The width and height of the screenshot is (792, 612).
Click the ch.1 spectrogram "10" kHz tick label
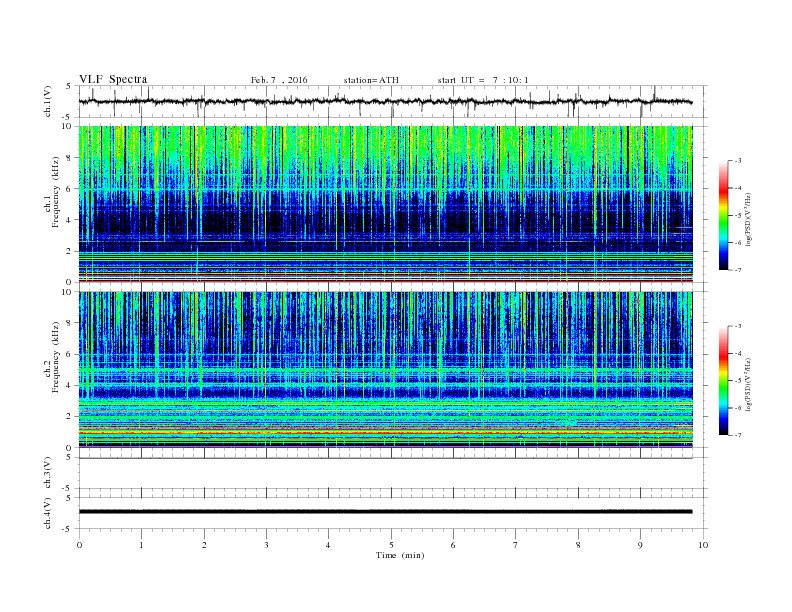tap(68, 126)
